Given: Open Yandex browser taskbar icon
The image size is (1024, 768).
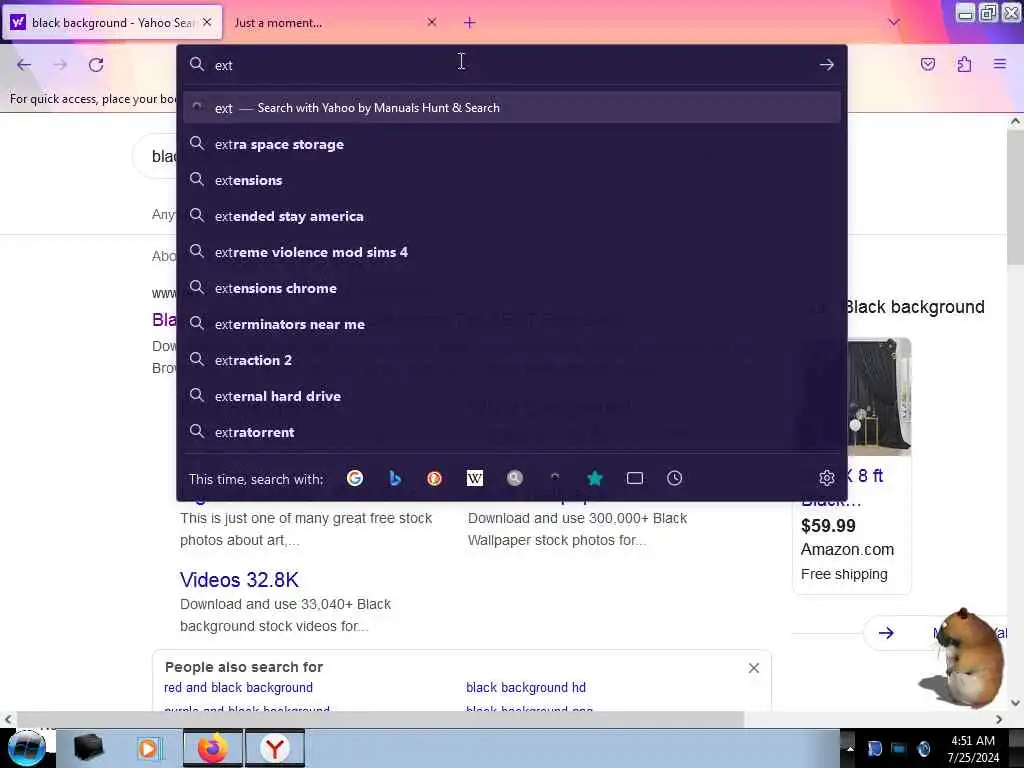Looking at the screenshot, I should point(275,748).
